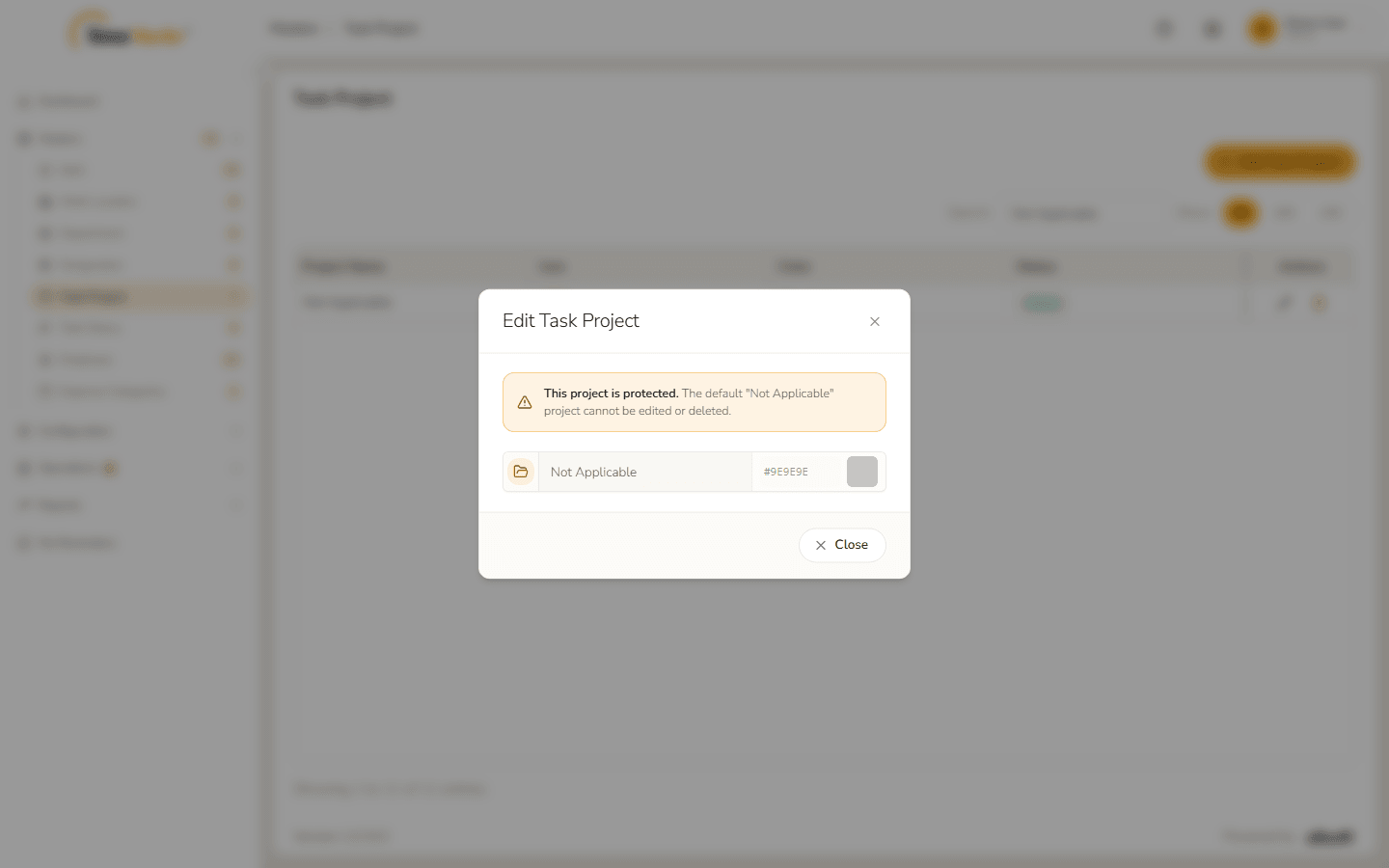Dismiss the dialog with the top-right X icon
1389x868 pixels.
click(875, 321)
